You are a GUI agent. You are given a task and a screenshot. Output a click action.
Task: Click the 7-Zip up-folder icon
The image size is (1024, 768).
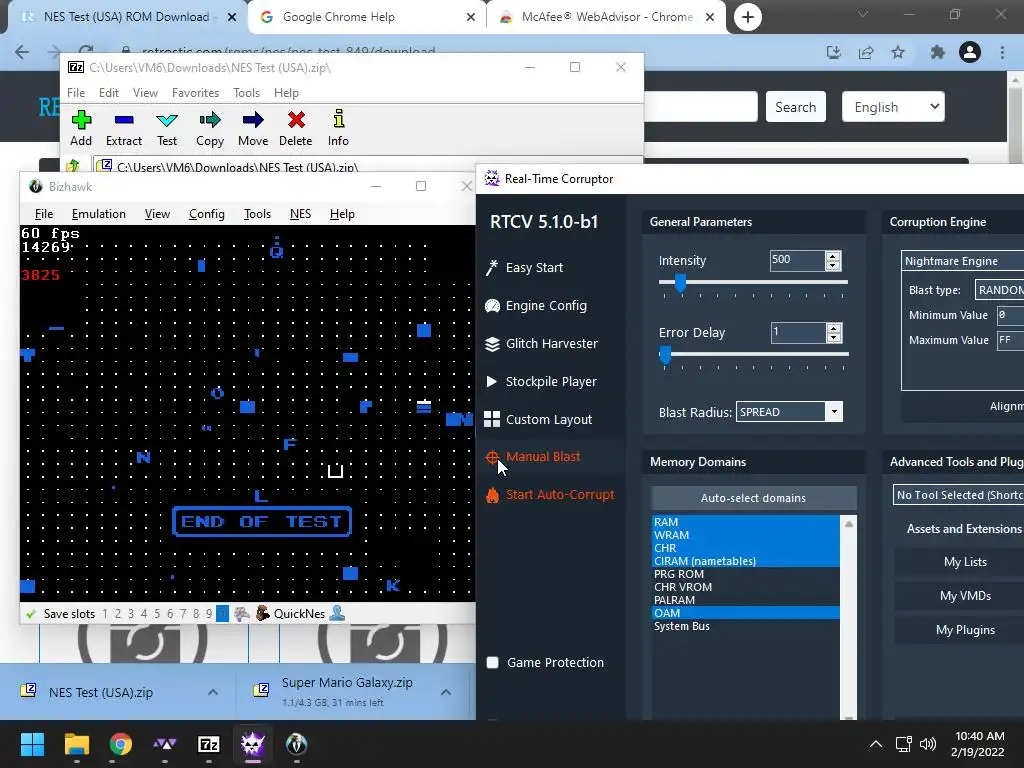pos(73,166)
